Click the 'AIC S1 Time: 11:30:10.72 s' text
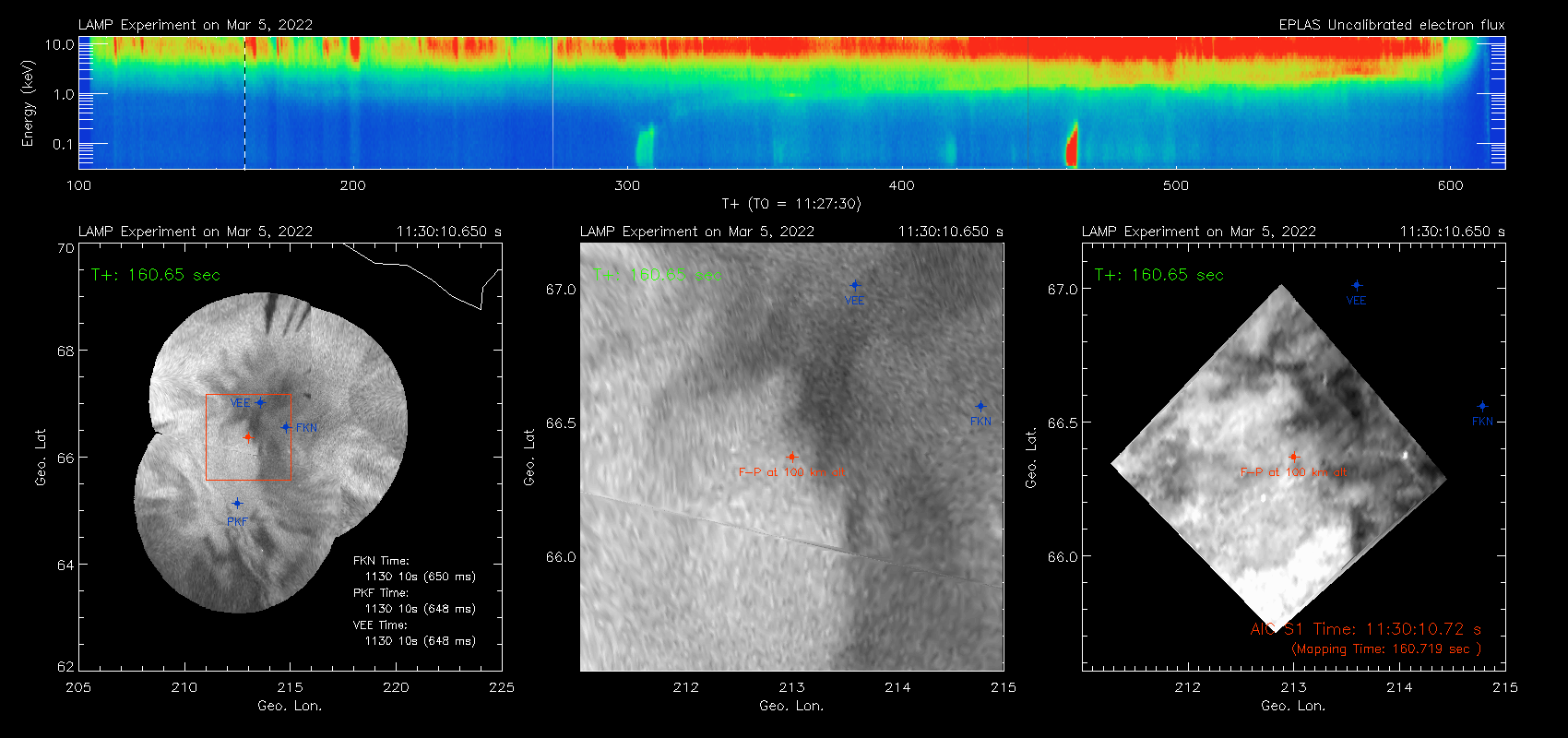Screen dimensions: 1568x738 click(1366, 629)
